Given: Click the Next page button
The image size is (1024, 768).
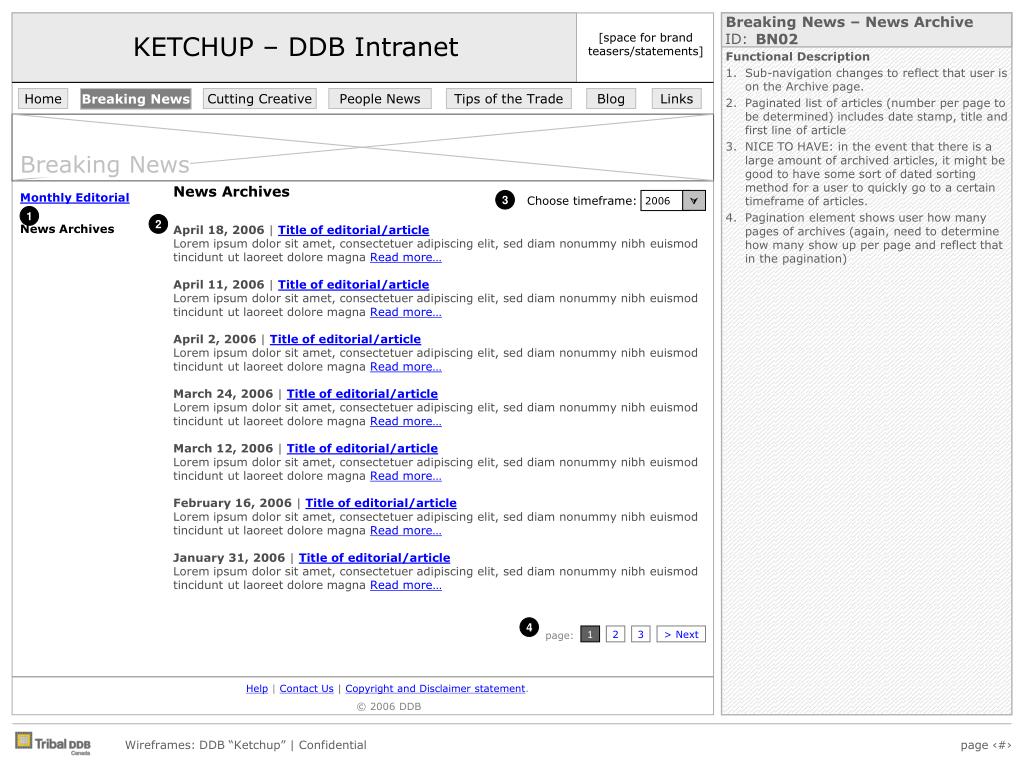Looking at the screenshot, I should point(681,634).
